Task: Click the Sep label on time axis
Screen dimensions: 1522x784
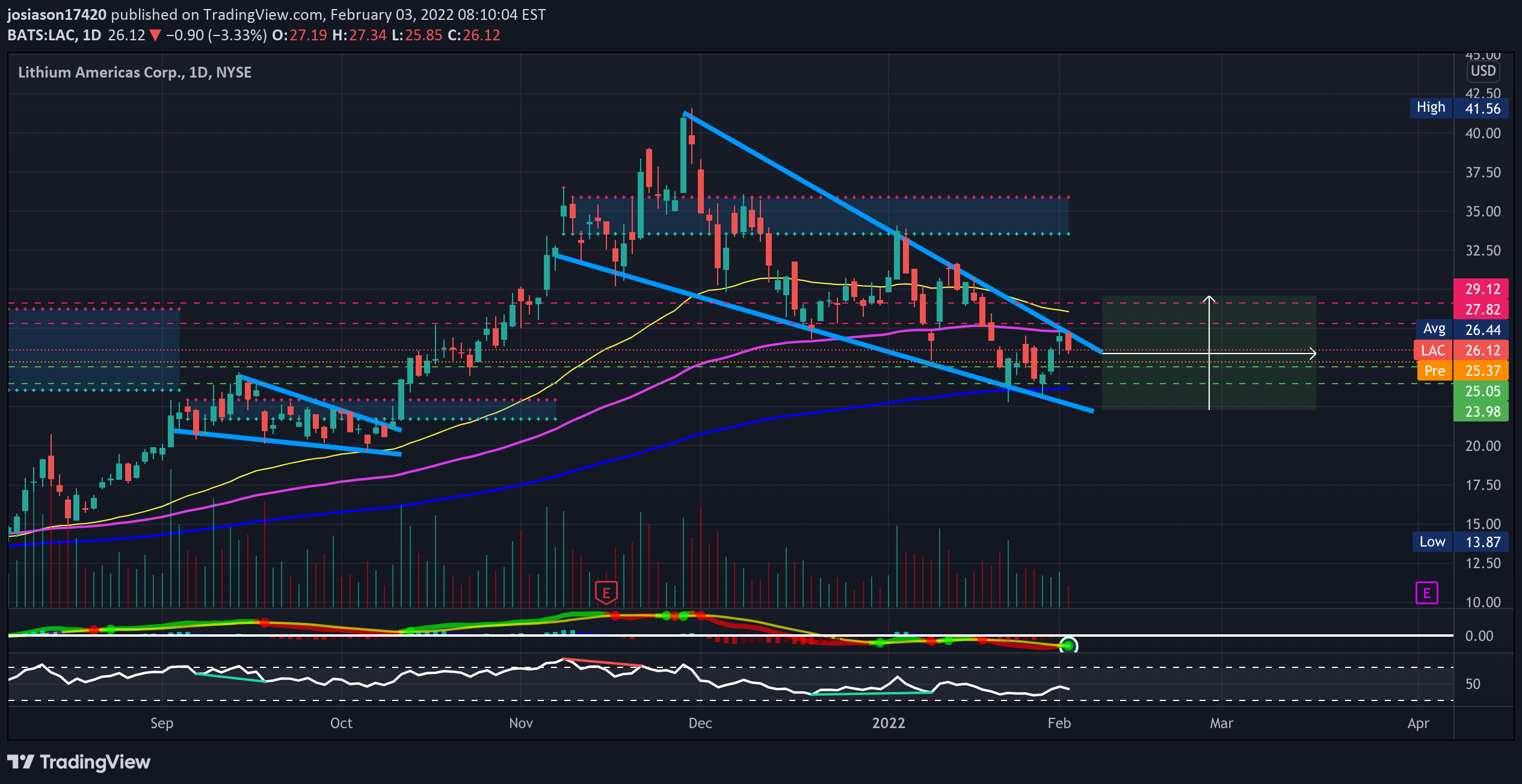Action: click(x=162, y=723)
